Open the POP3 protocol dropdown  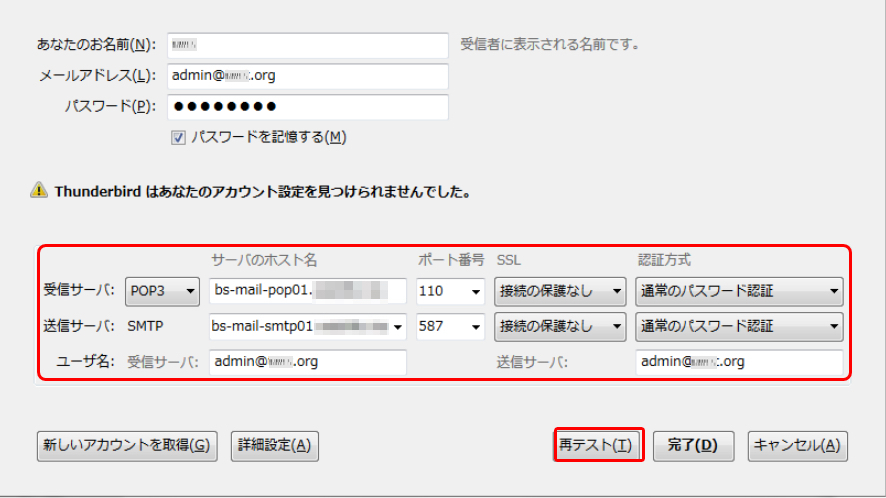(162, 292)
